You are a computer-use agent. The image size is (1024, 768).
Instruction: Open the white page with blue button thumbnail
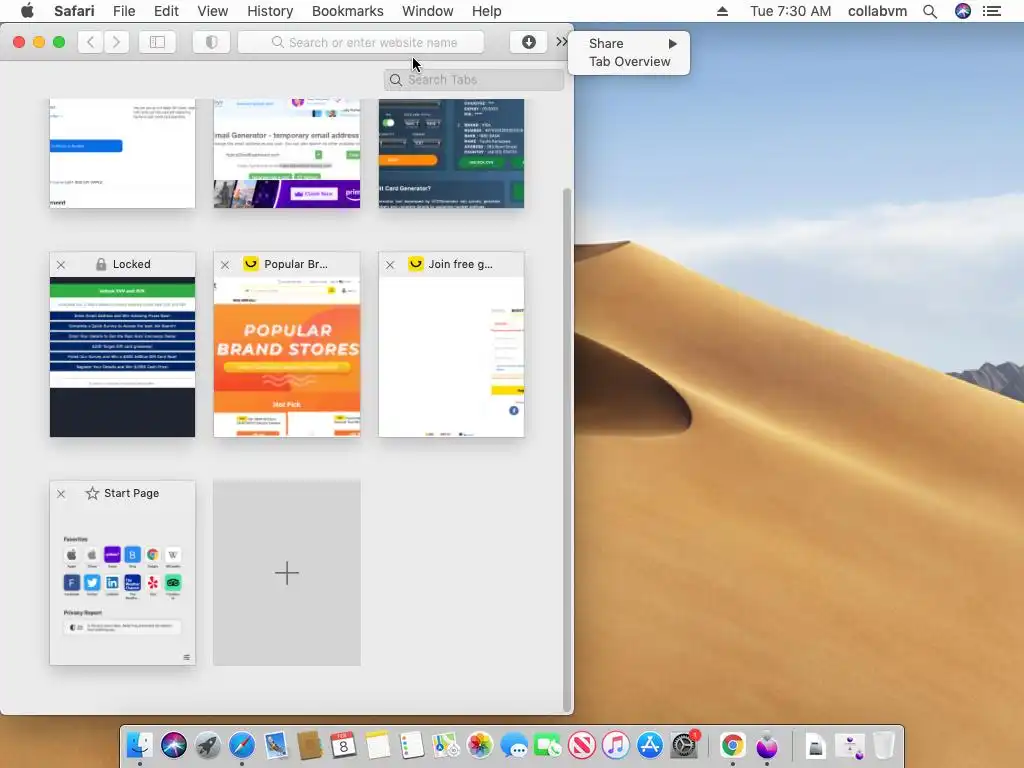point(123,153)
